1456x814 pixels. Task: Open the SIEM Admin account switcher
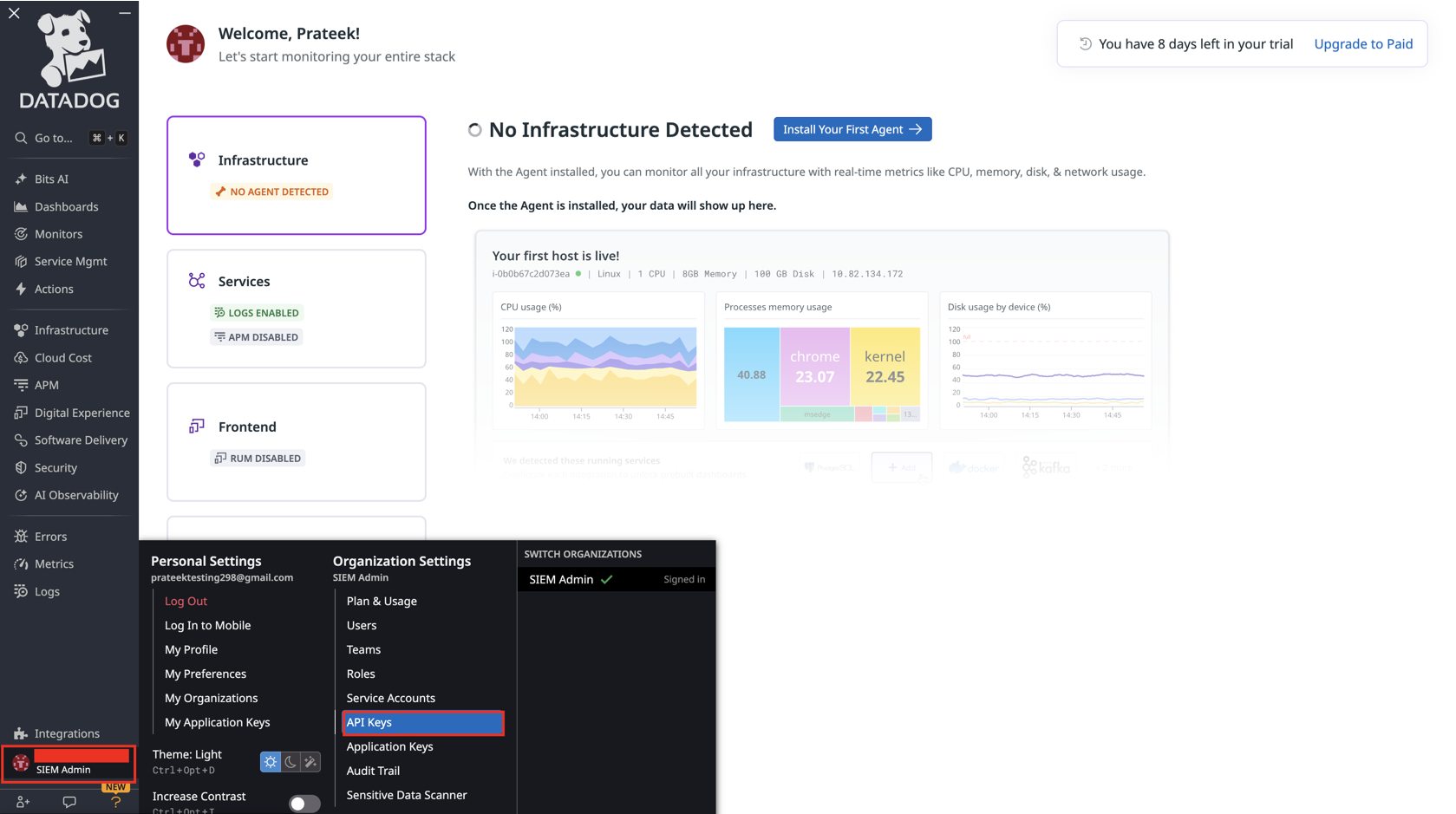(69, 764)
